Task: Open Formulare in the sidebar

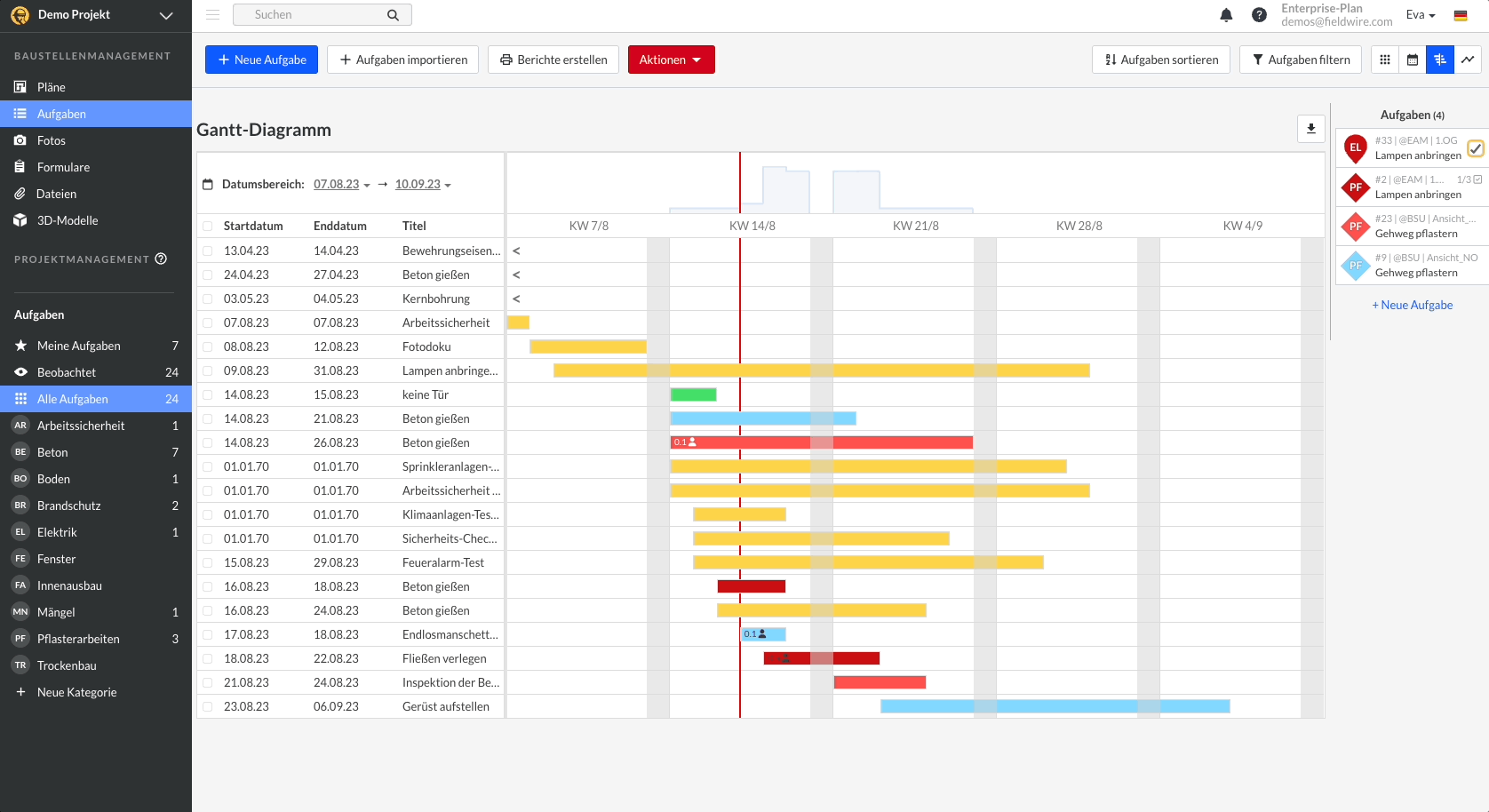Action: [x=63, y=167]
